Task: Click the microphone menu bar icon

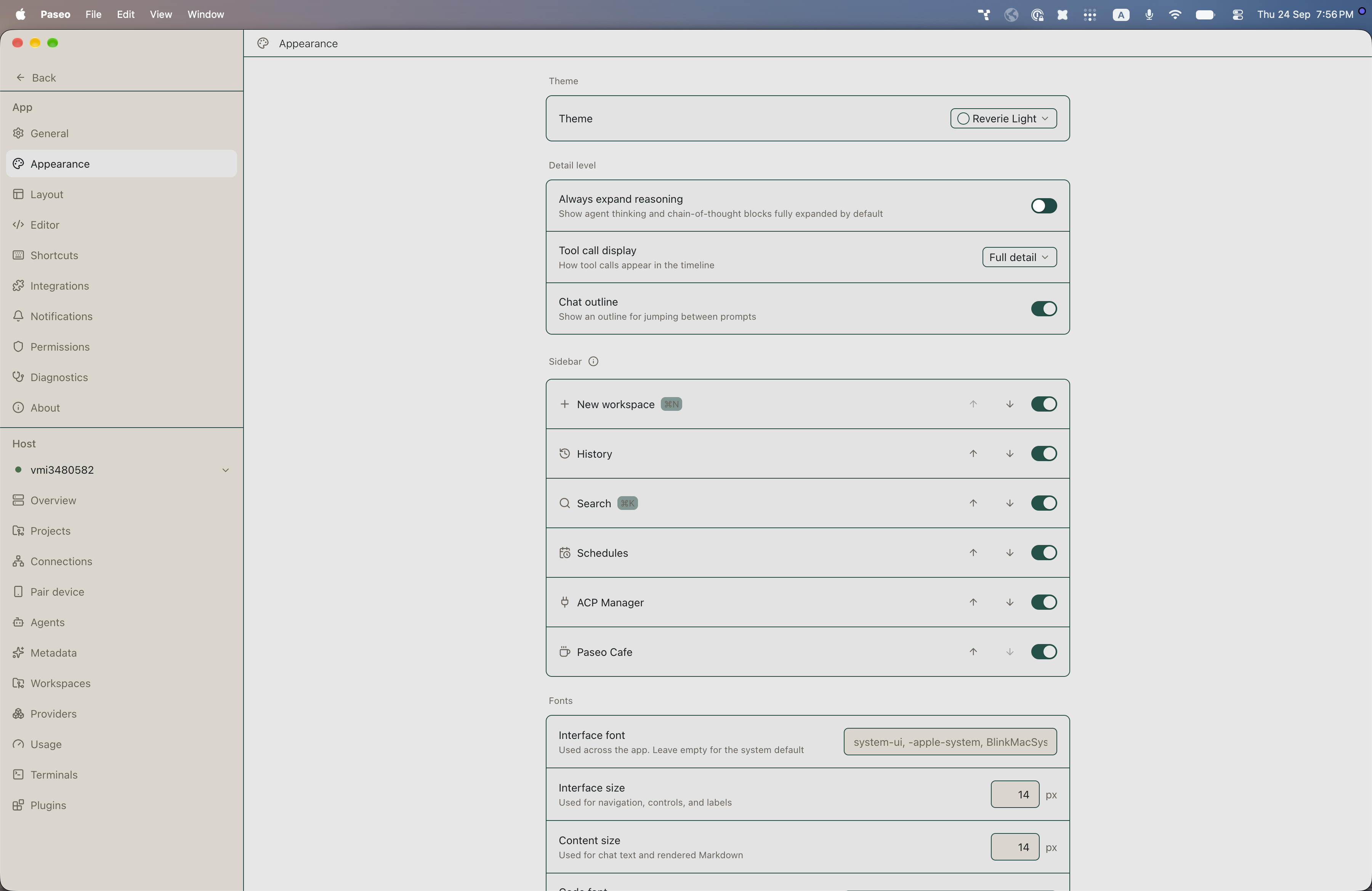Action: [1149, 14]
